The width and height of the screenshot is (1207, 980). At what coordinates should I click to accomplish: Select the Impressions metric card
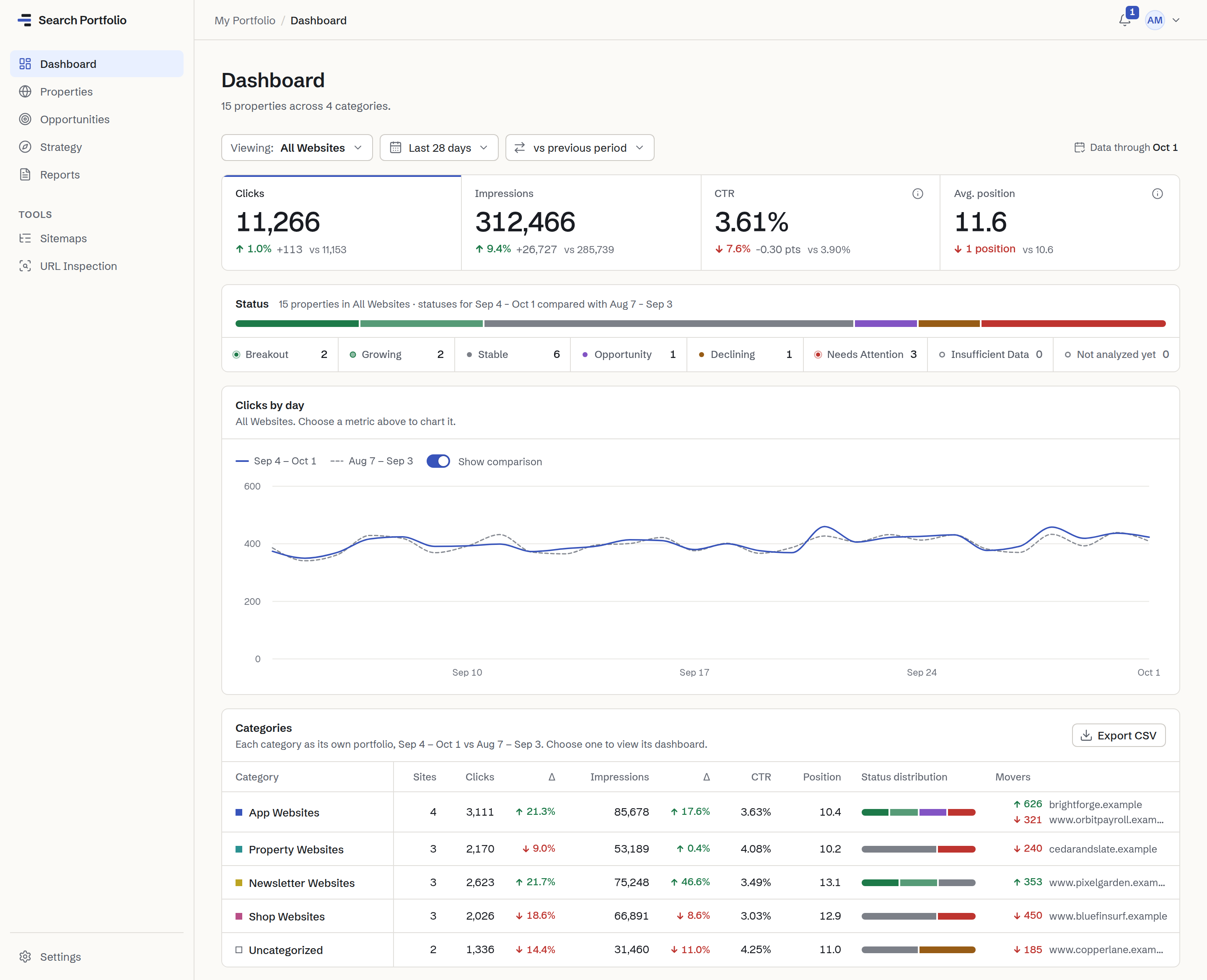581,223
